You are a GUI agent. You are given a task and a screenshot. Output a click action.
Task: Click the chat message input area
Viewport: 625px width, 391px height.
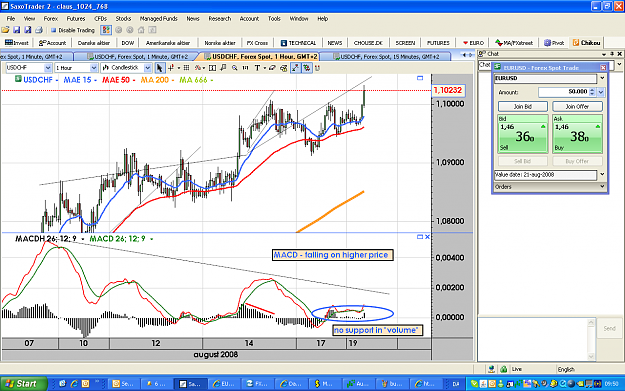coord(533,339)
